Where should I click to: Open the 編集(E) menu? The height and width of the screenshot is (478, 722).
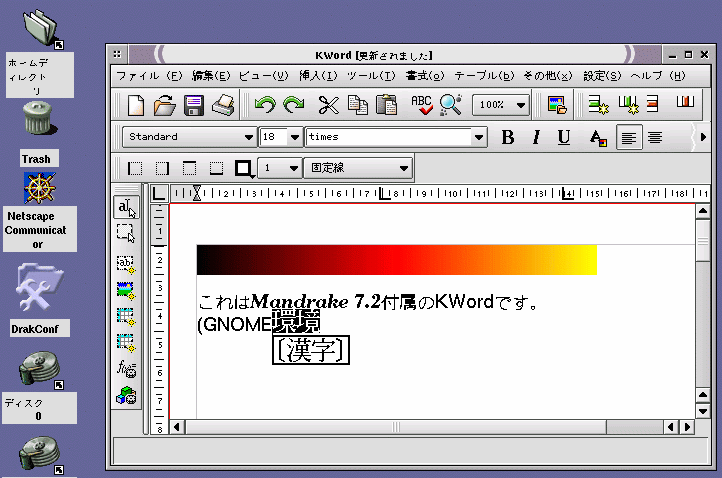click(211, 76)
